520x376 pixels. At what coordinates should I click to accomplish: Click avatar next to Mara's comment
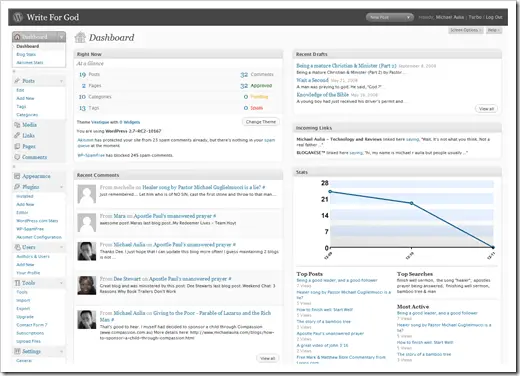(87, 223)
